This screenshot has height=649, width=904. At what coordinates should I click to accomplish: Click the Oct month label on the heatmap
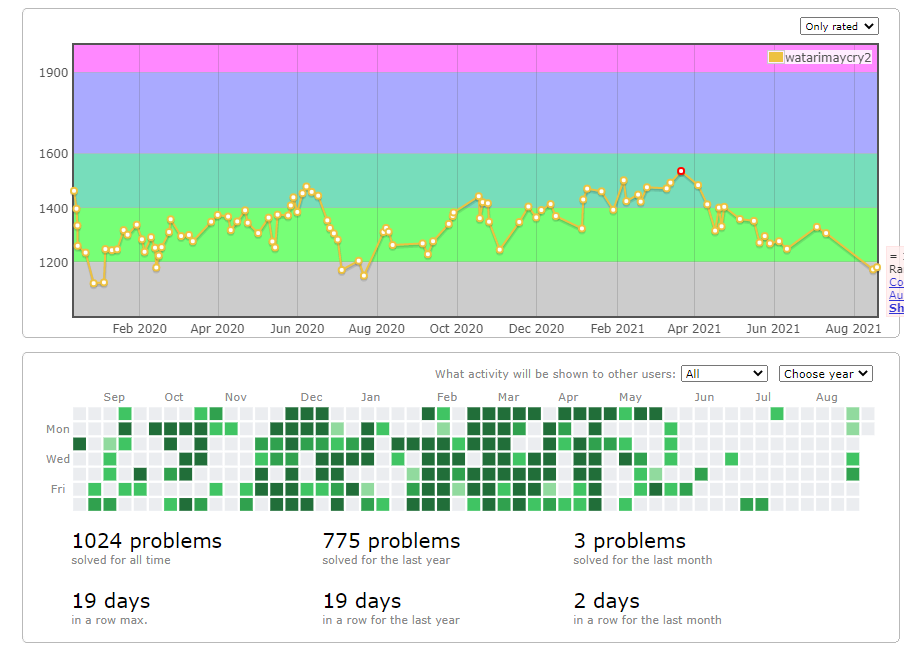[174, 397]
